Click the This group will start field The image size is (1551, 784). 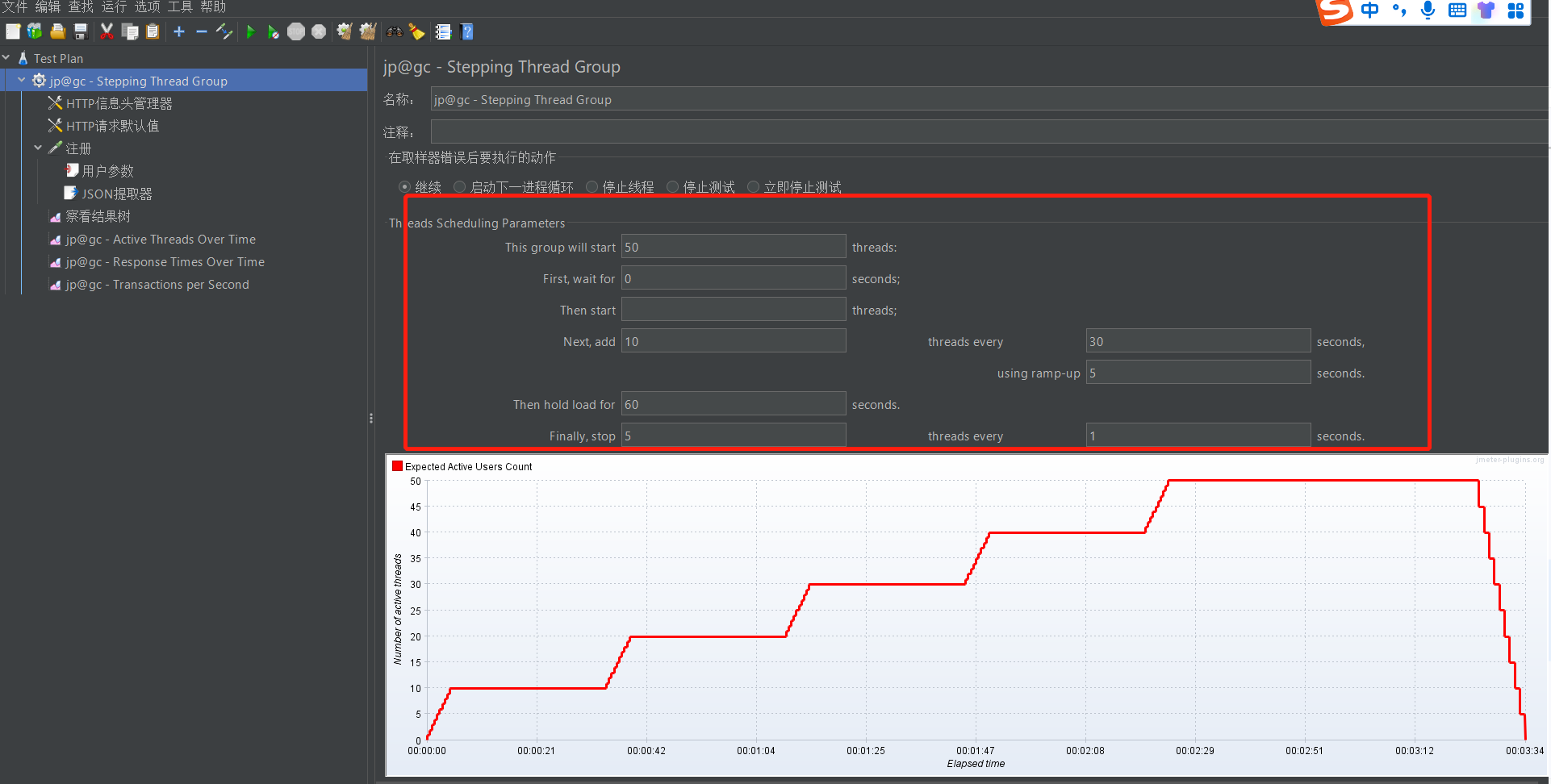tap(734, 247)
